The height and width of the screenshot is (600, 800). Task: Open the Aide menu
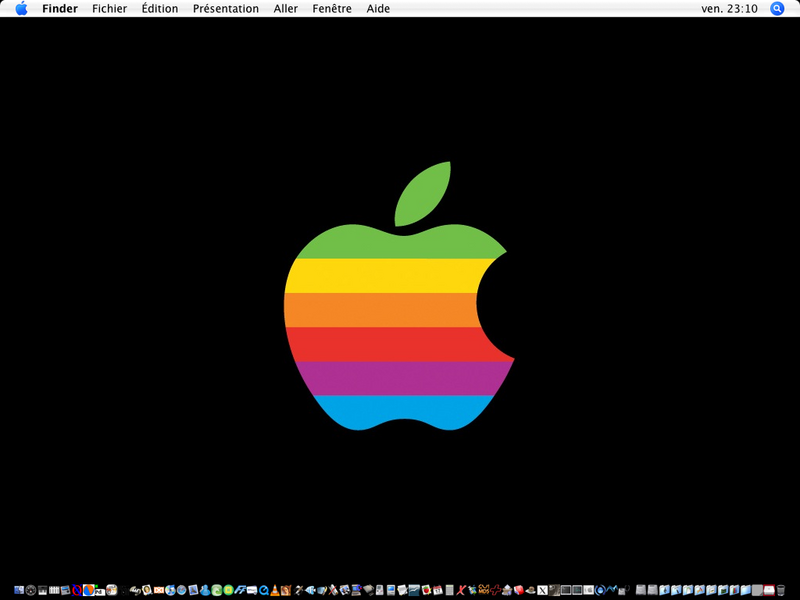point(378,9)
